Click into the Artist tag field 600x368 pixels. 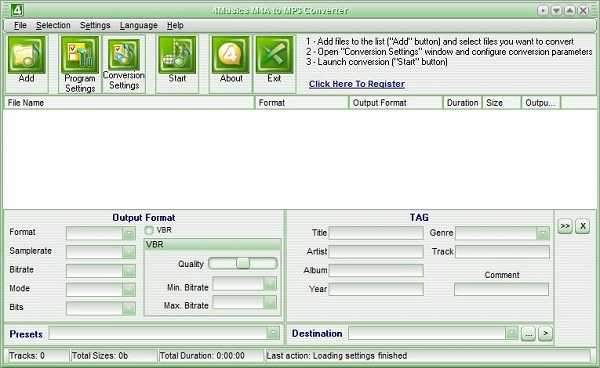click(x=376, y=252)
